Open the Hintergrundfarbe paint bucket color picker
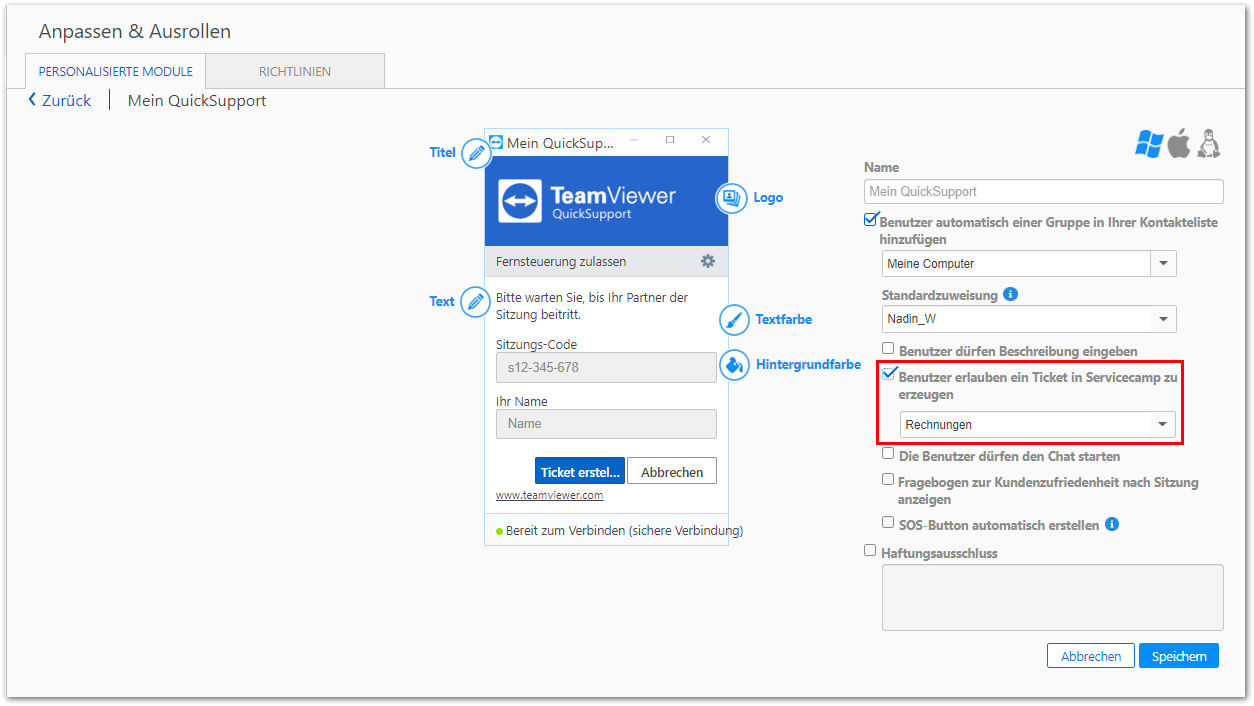Image resolution: width=1254 pixels, height=706 pixels. (x=734, y=365)
